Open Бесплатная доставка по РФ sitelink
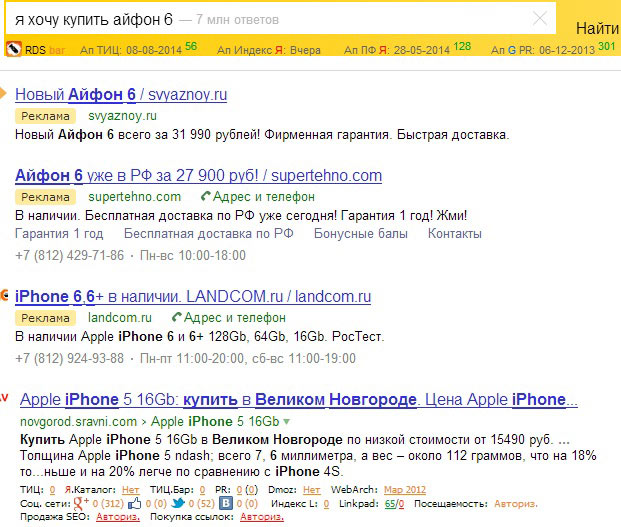 [209, 234]
